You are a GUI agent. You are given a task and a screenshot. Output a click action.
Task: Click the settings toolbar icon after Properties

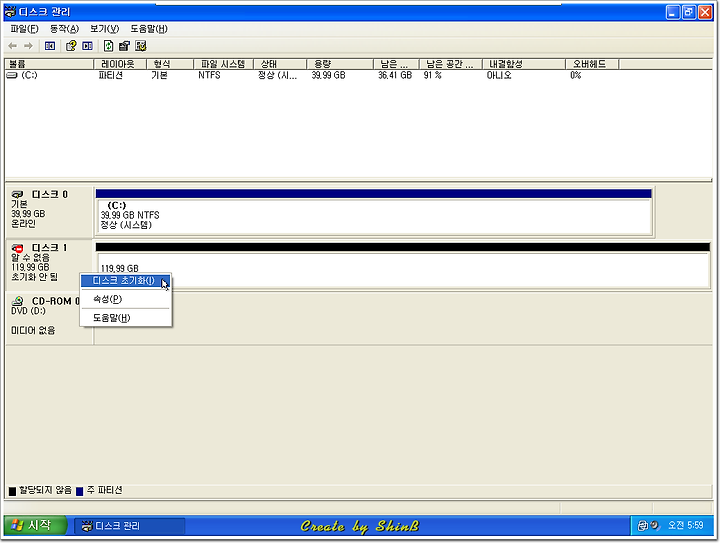pyautogui.click(x=141, y=46)
